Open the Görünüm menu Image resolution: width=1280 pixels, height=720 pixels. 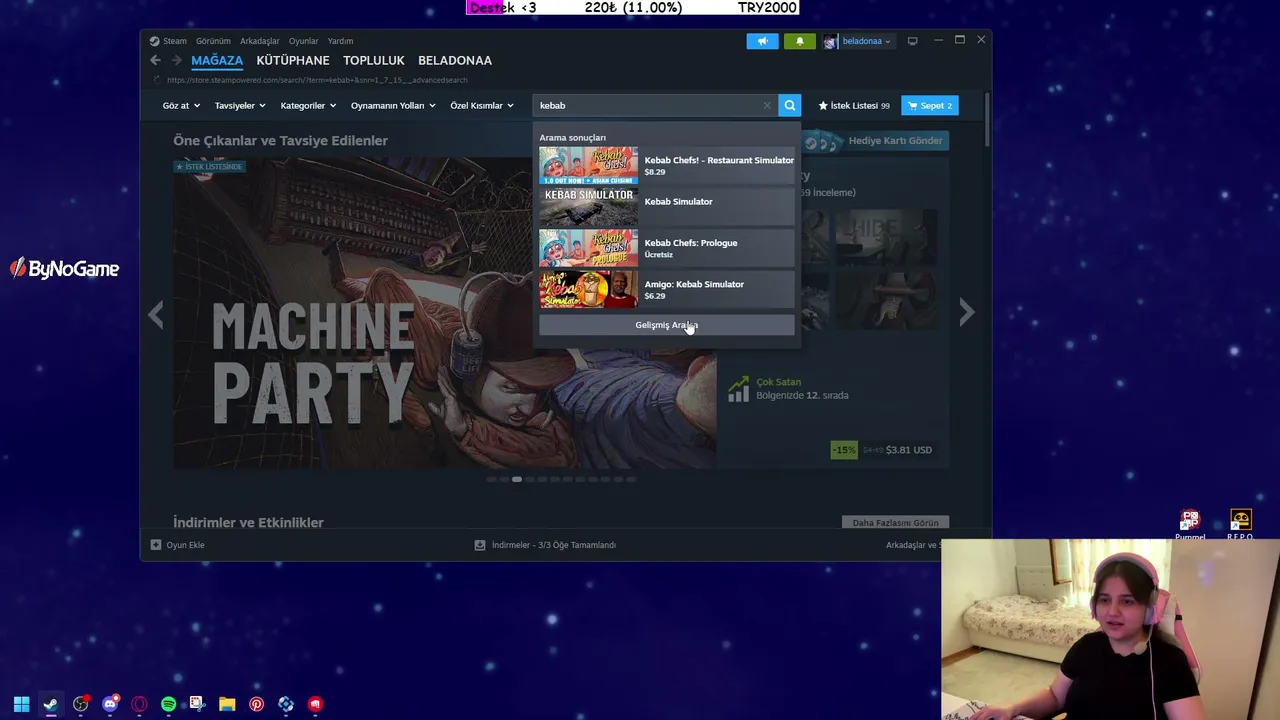[213, 41]
